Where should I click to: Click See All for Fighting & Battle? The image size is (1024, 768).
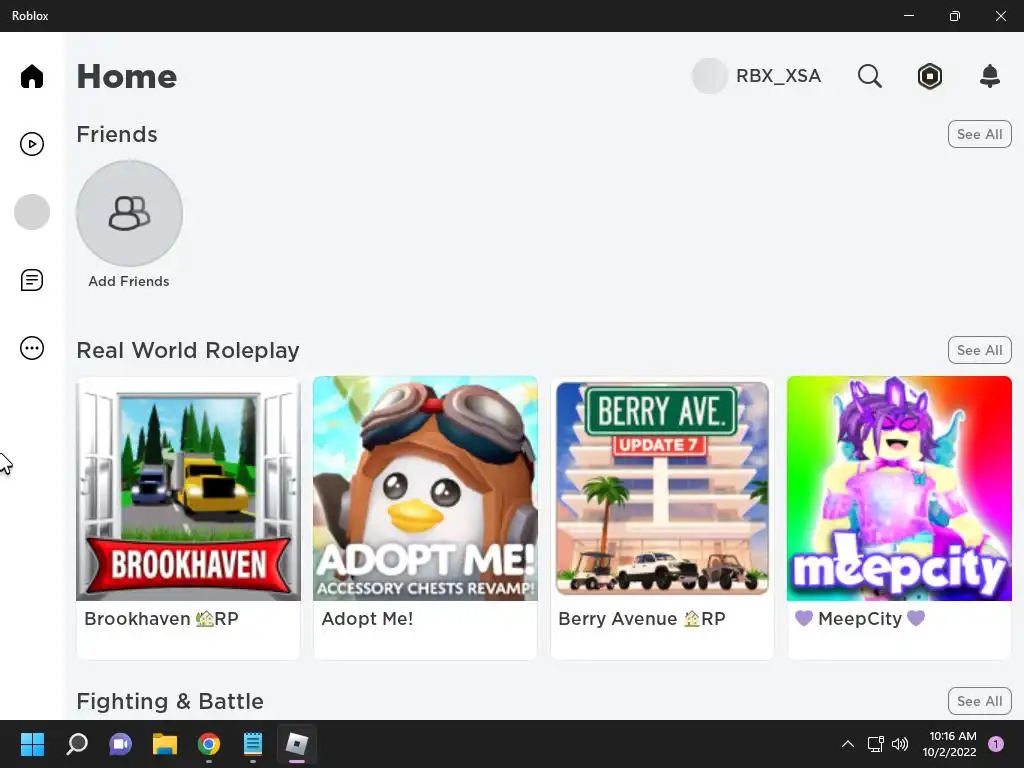pos(980,701)
